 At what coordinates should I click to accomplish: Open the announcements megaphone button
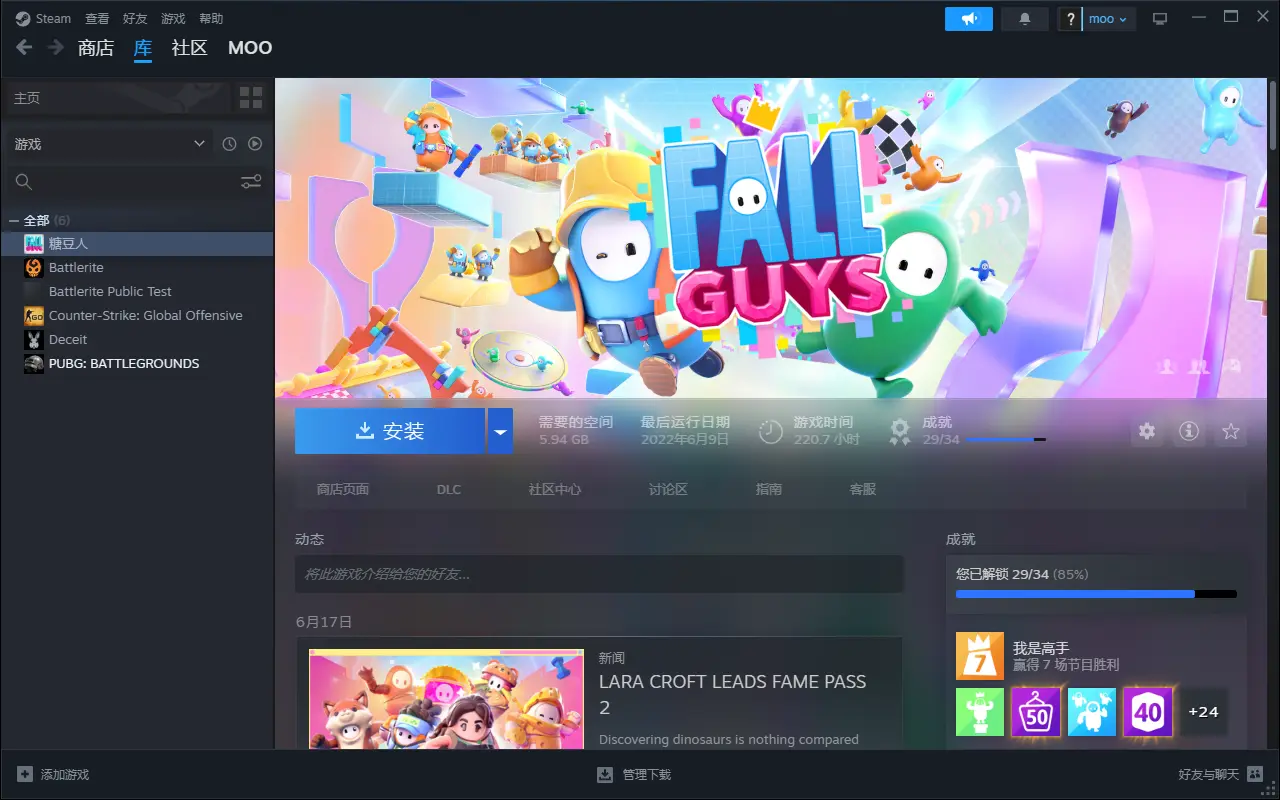(x=969, y=19)
